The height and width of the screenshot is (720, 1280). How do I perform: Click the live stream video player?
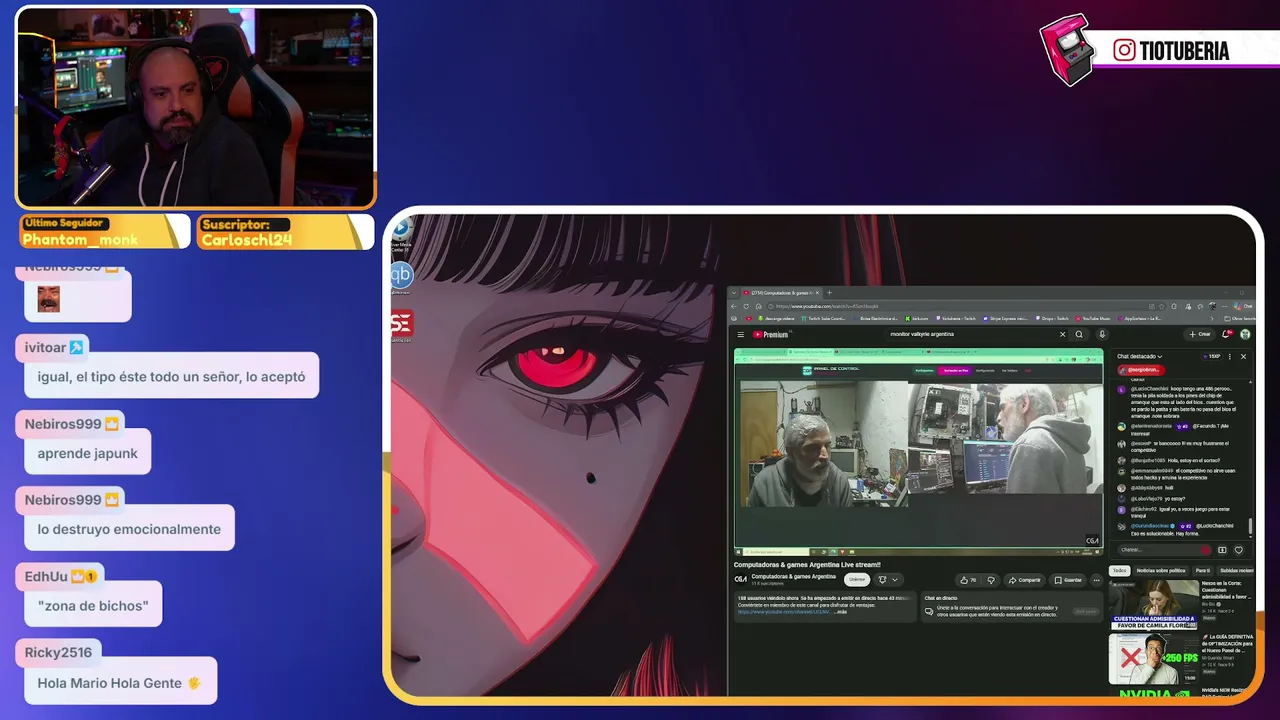click(918, 452)
